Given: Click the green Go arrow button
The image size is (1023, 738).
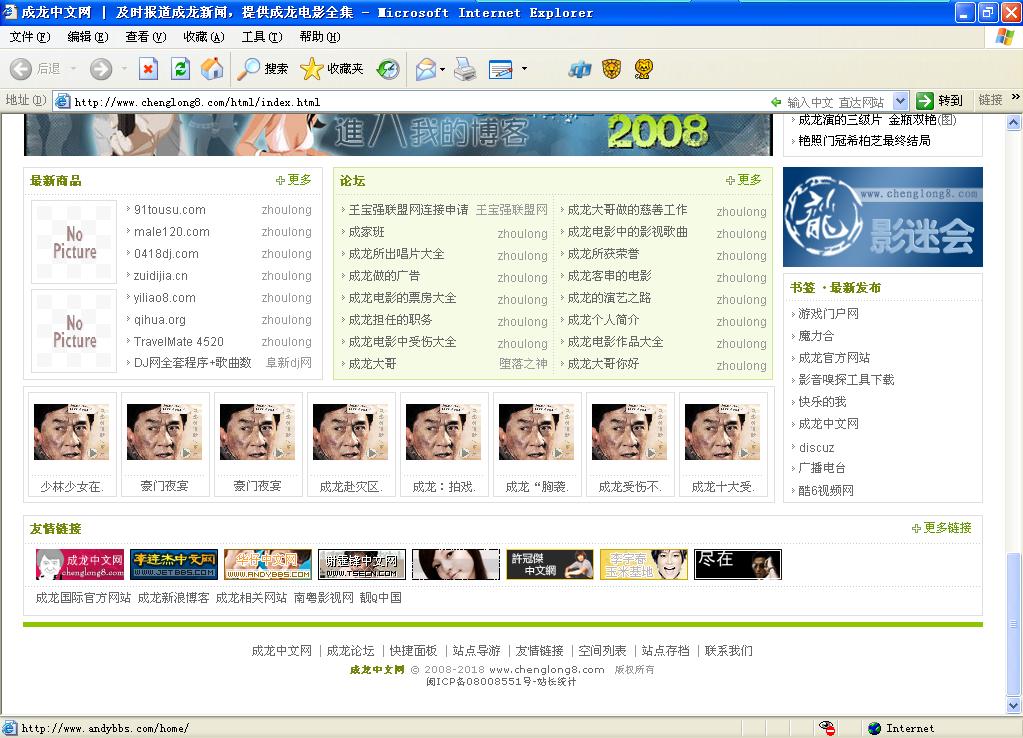Looking at the screenshot, I should tap(924, 100).
